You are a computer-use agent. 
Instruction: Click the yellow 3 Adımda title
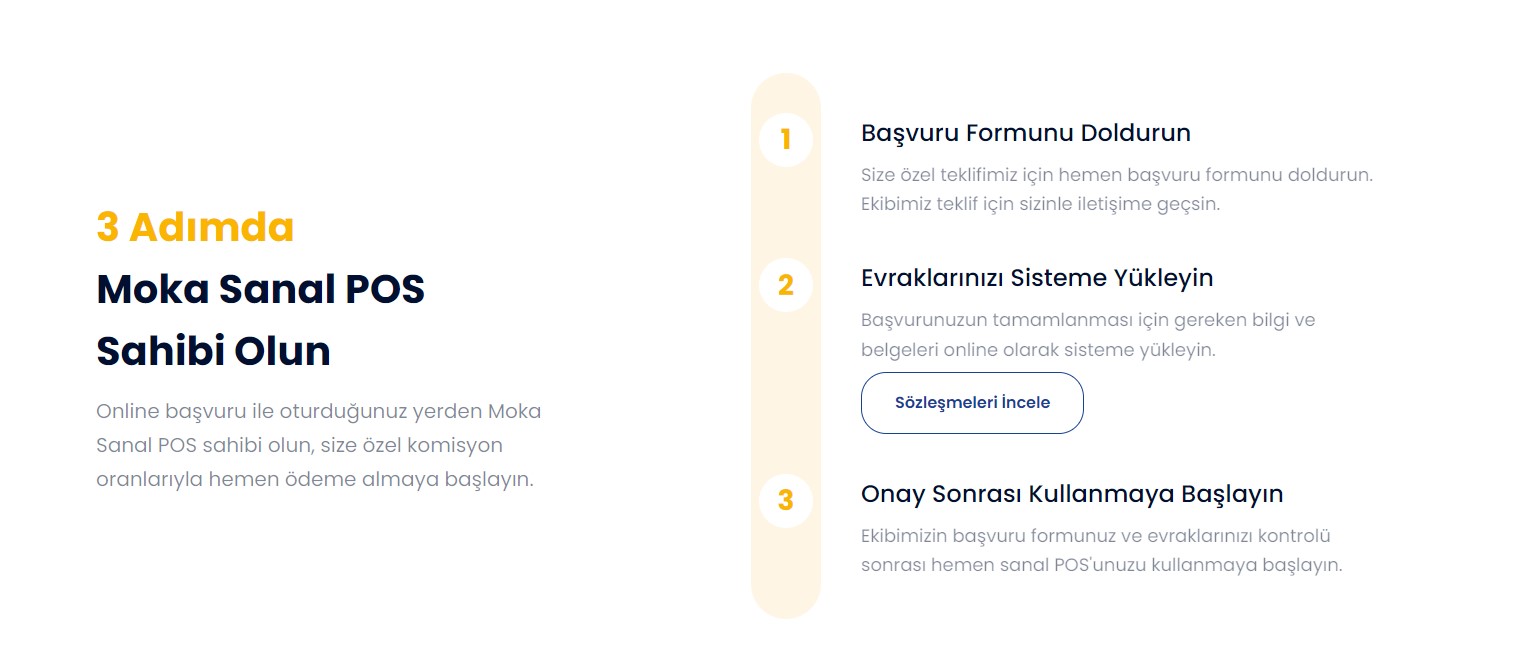[x=195, y=228]
